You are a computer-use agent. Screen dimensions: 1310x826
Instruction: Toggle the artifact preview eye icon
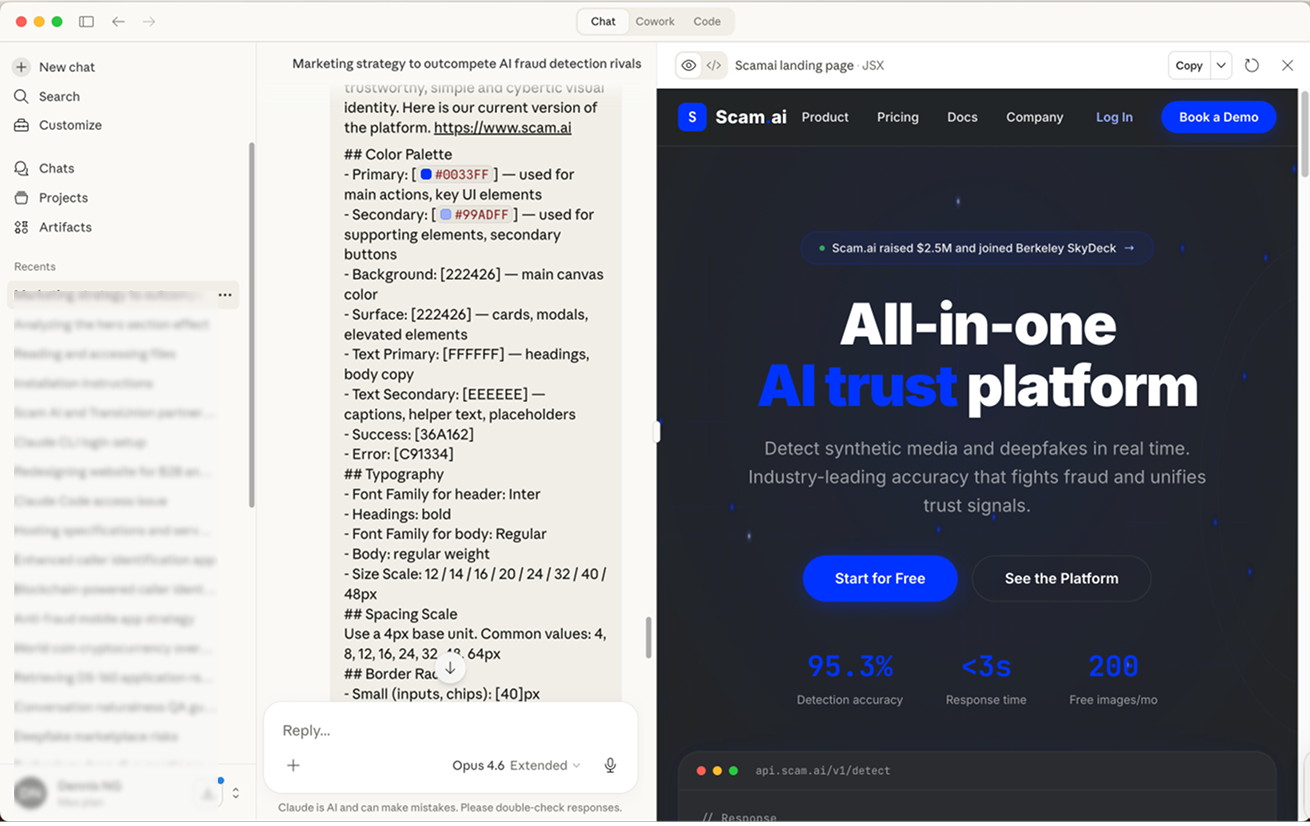[688, 65]
